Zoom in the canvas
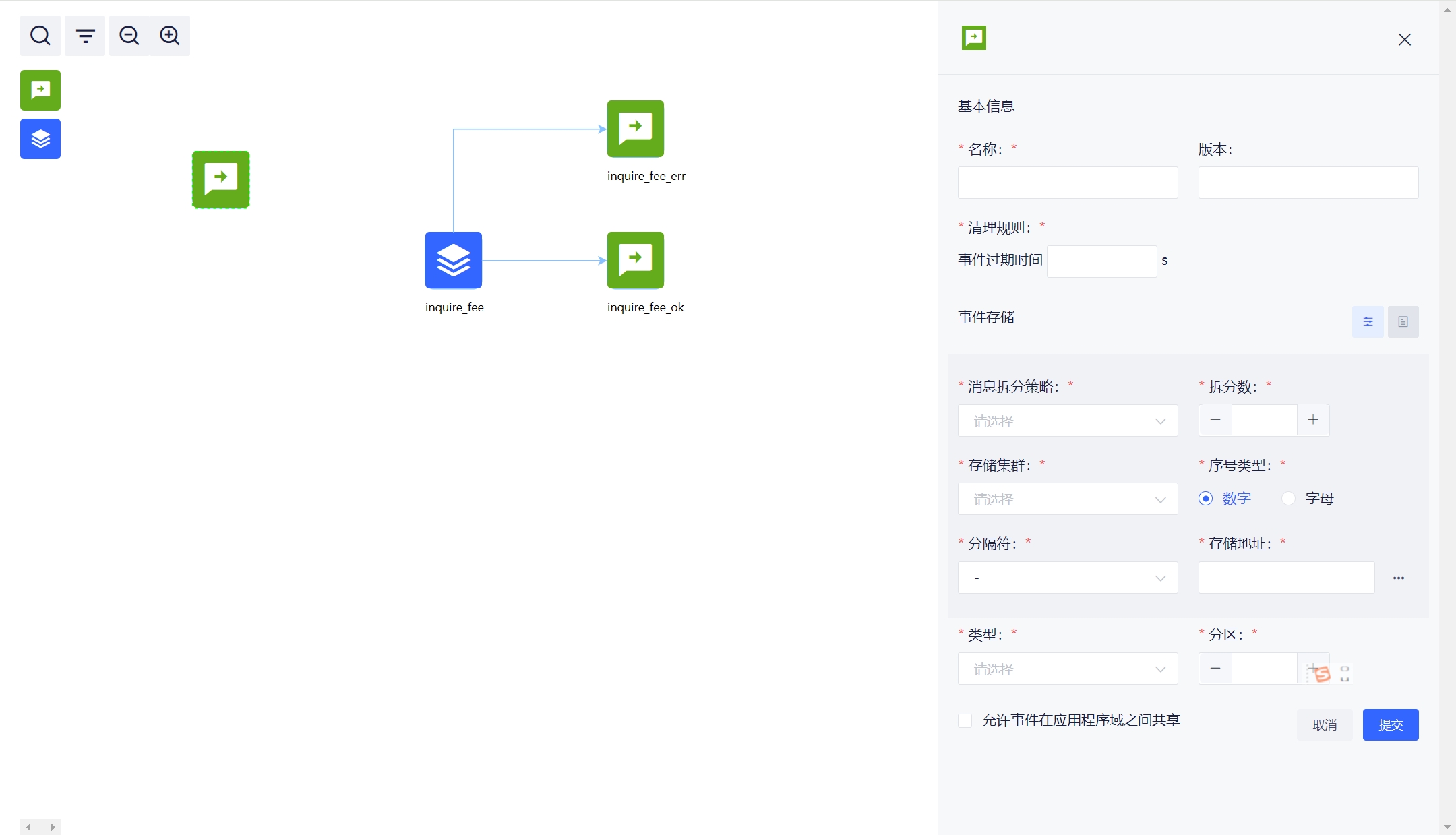The width and height of the screenshot is (1456, 835). [x=170, y=36]
